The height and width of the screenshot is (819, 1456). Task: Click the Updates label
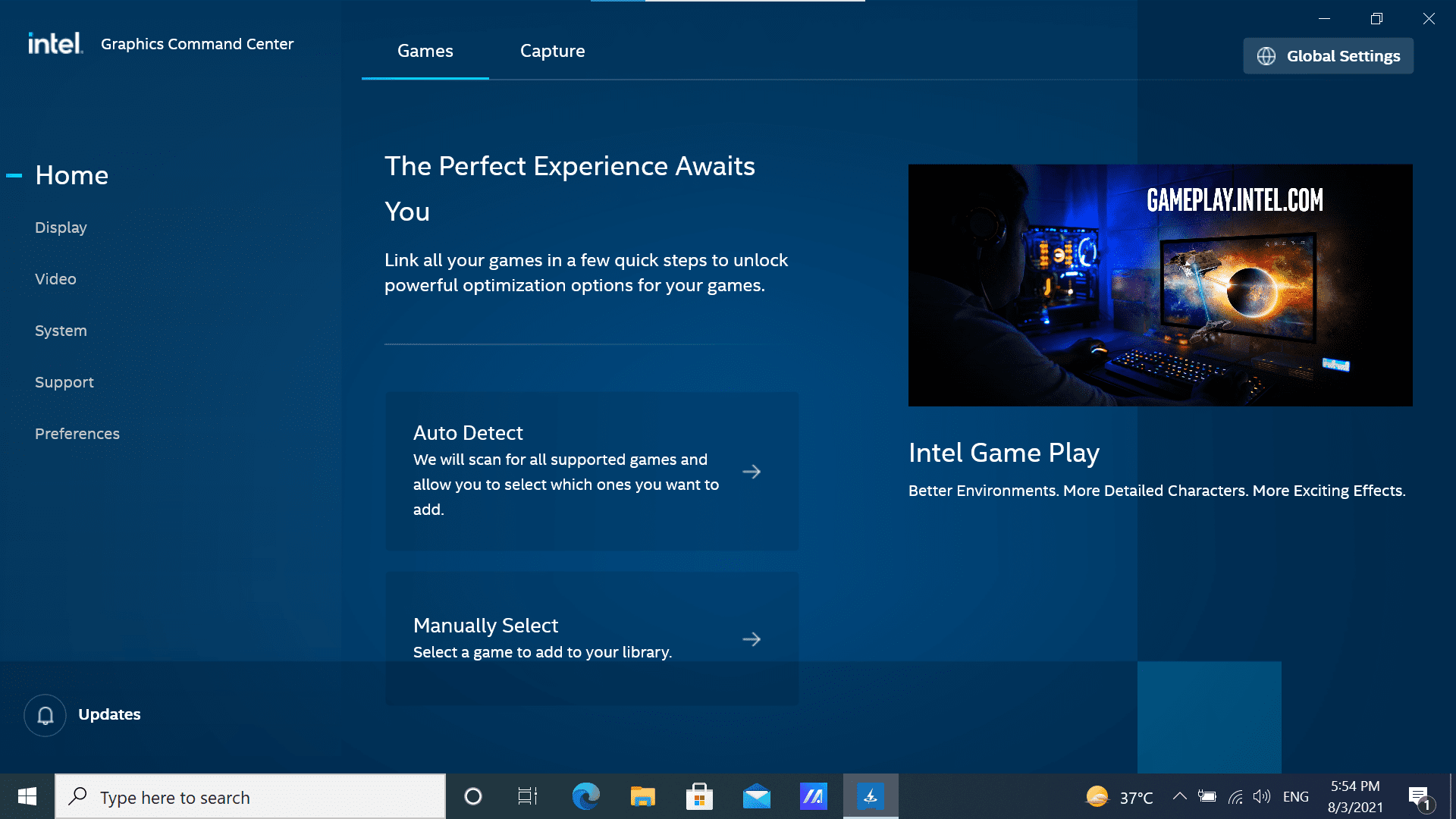click(x=109, y=715)
